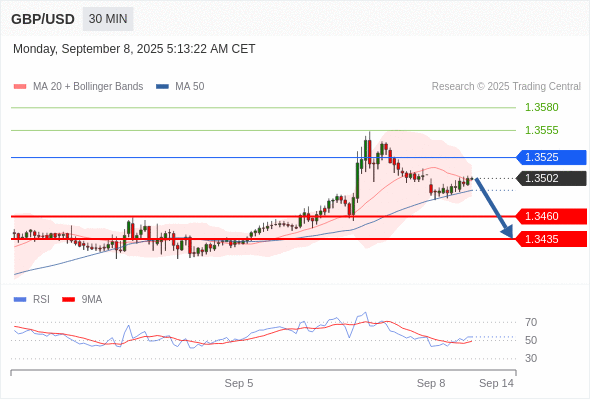Click the 30 MIN timeframe badge

coord(108,19)
